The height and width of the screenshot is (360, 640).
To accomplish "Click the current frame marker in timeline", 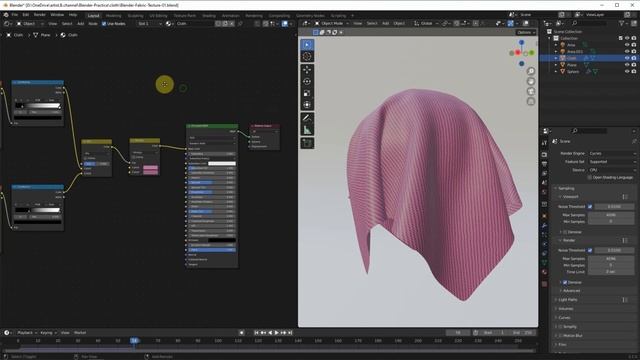I will [134, 340].
